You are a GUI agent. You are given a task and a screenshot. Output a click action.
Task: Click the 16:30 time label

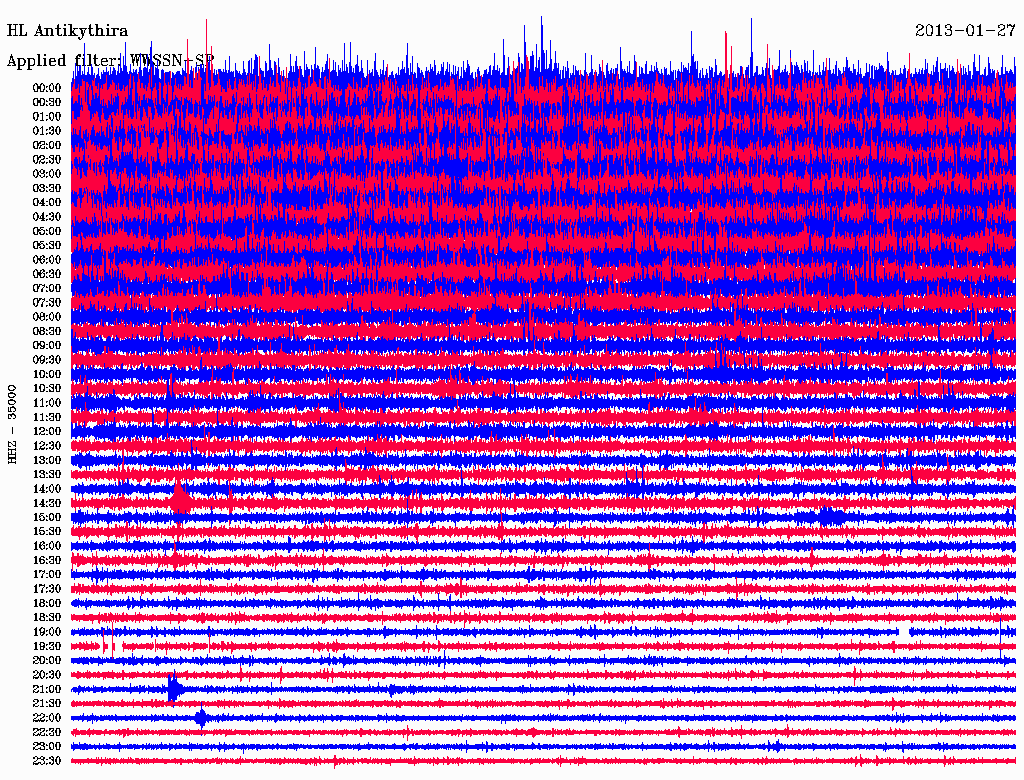click(x=47, y=561)
